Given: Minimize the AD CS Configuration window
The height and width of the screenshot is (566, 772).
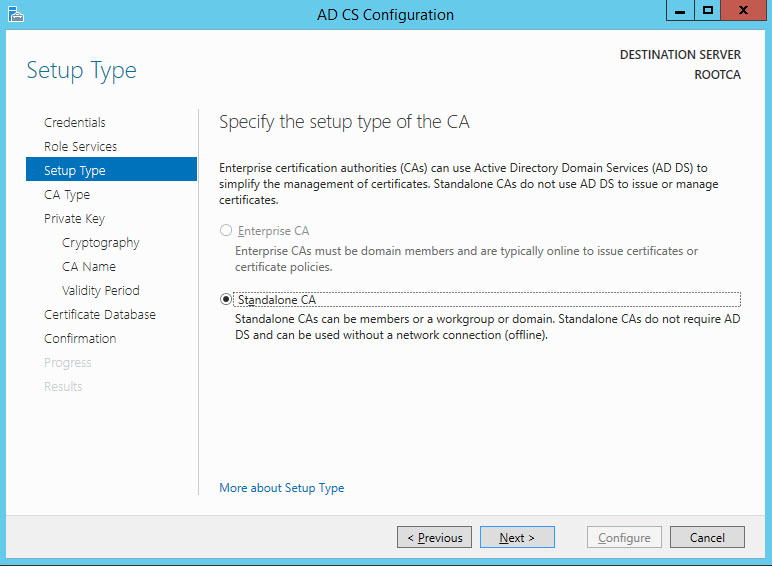Looking at the screenshot, I should (680, 10).
